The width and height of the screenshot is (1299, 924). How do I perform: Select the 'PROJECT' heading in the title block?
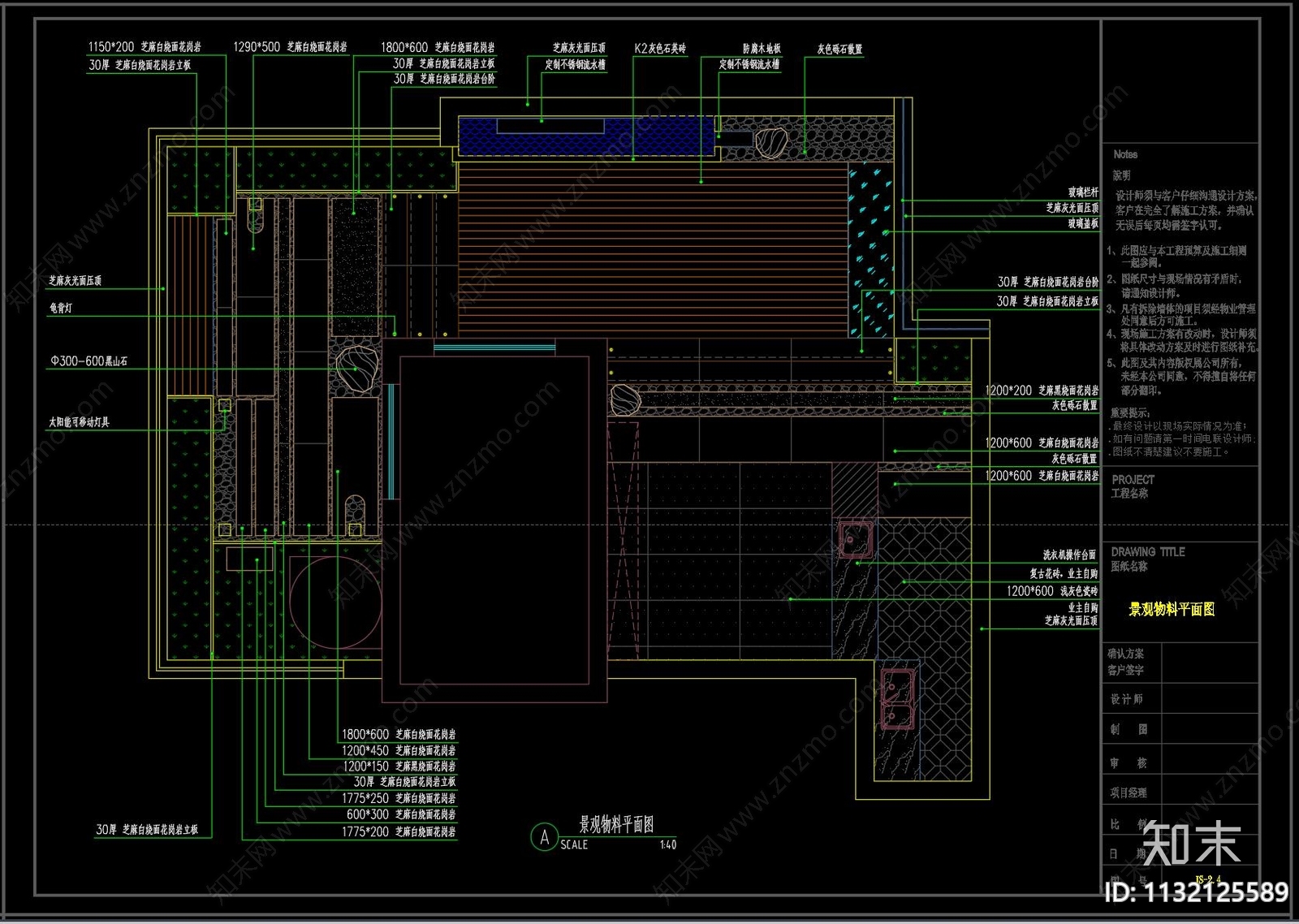1133,480
